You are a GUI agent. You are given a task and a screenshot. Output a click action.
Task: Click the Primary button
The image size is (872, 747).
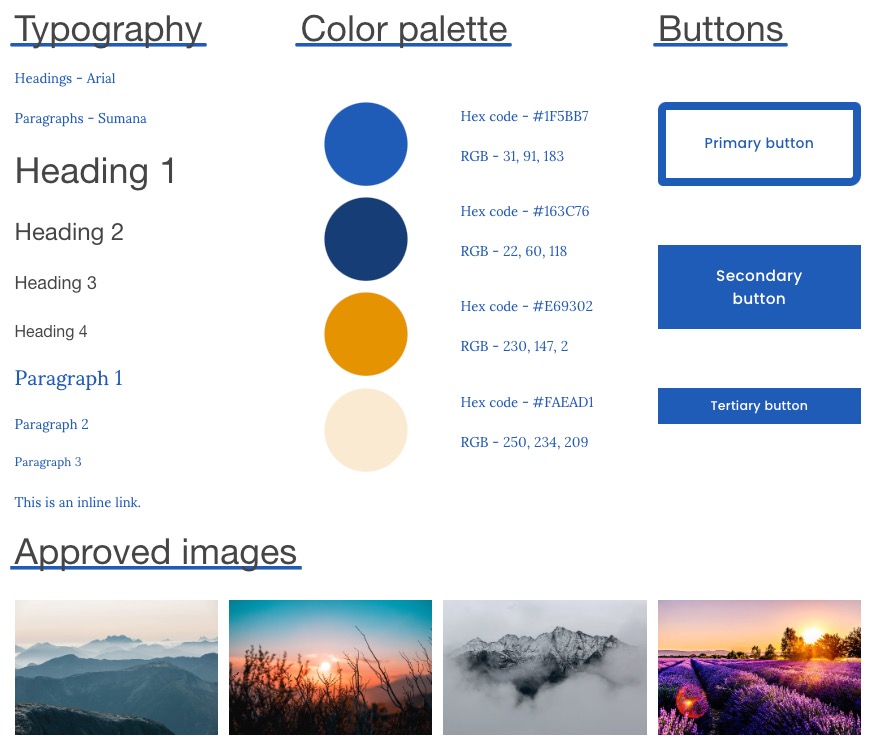[759, 144]
